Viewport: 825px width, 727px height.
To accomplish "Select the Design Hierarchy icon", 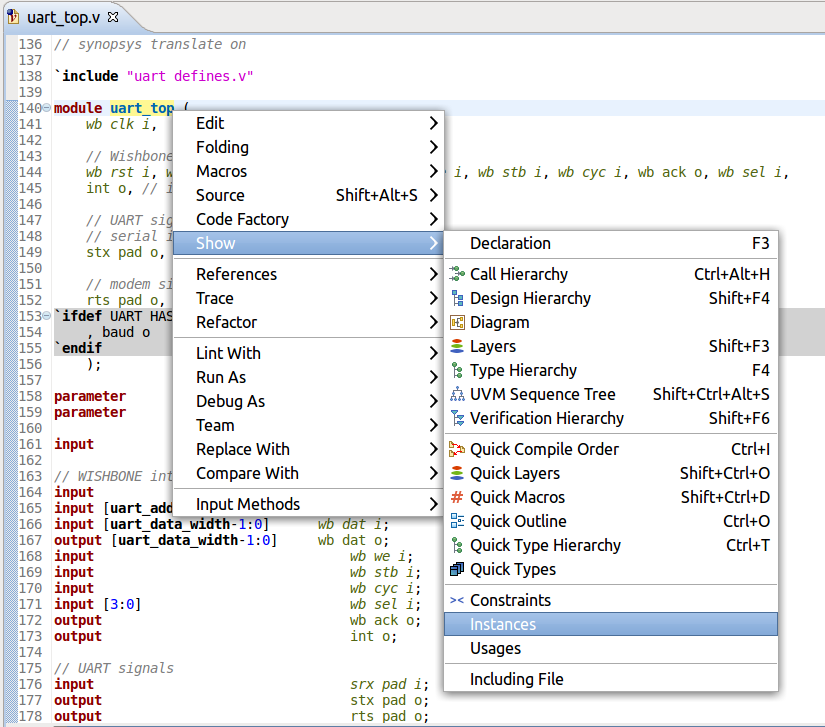I will click(x=458, y=298).
